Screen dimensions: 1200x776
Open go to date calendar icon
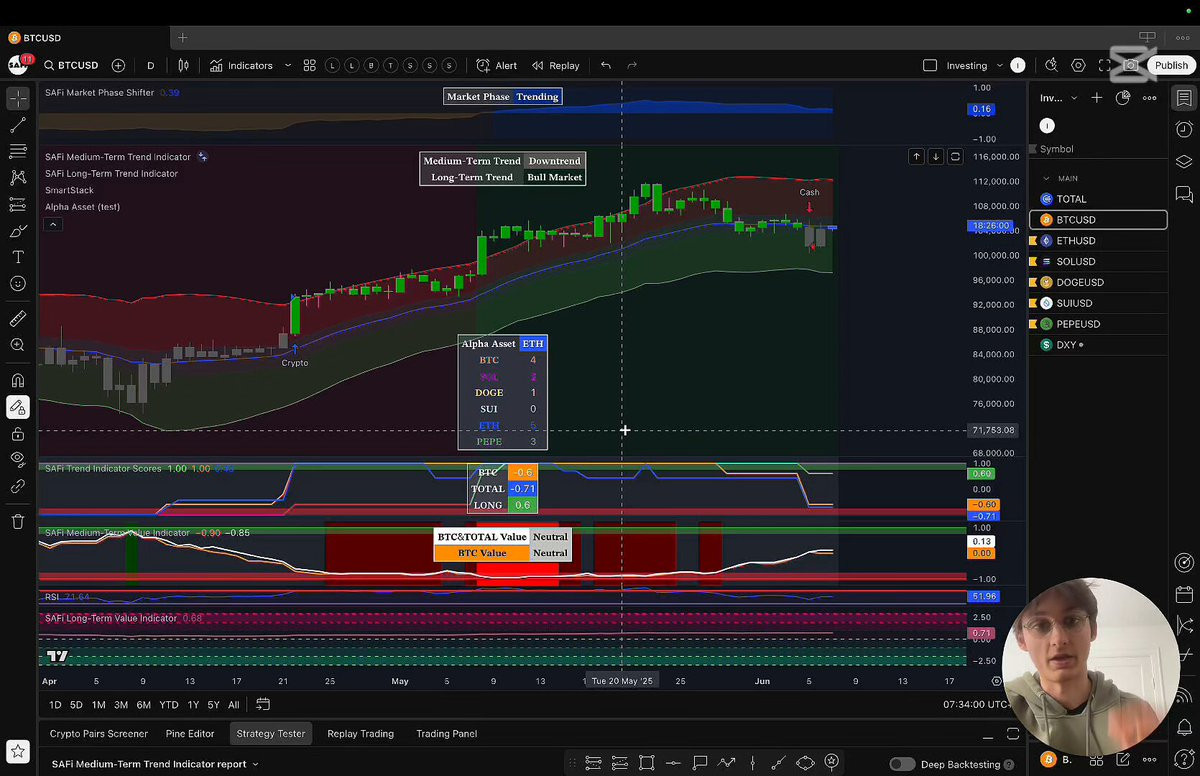pos(263,705)
